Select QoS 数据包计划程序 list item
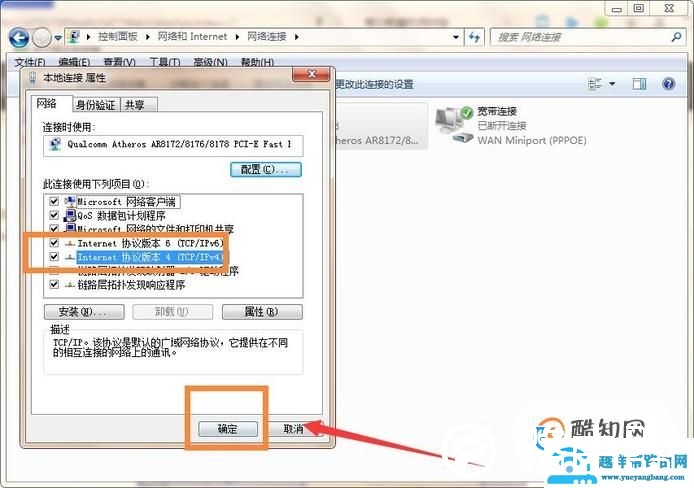This screenshot has height=488, width=694. point(121,215)
